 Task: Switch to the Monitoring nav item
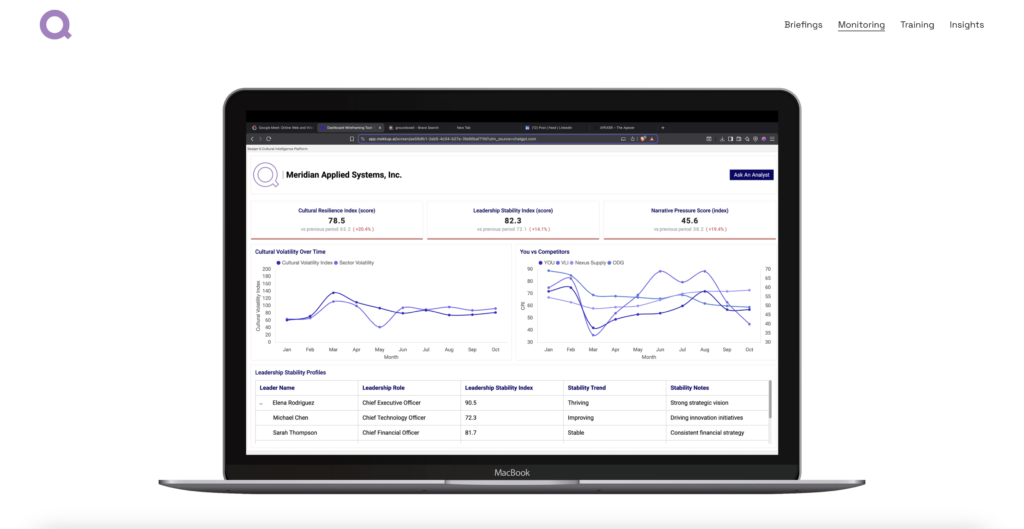(861, 25)
